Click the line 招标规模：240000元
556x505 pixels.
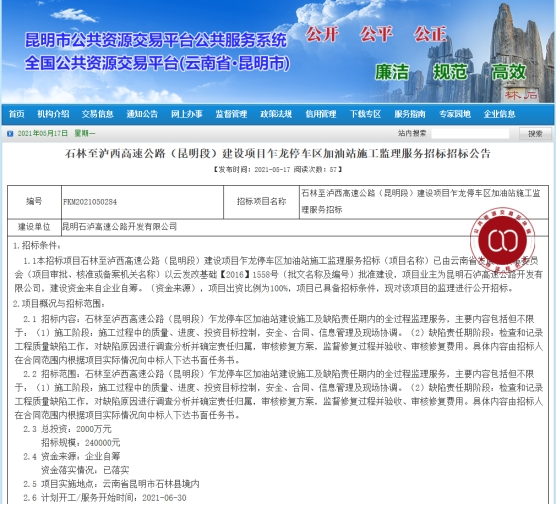[x=80, y=443]
